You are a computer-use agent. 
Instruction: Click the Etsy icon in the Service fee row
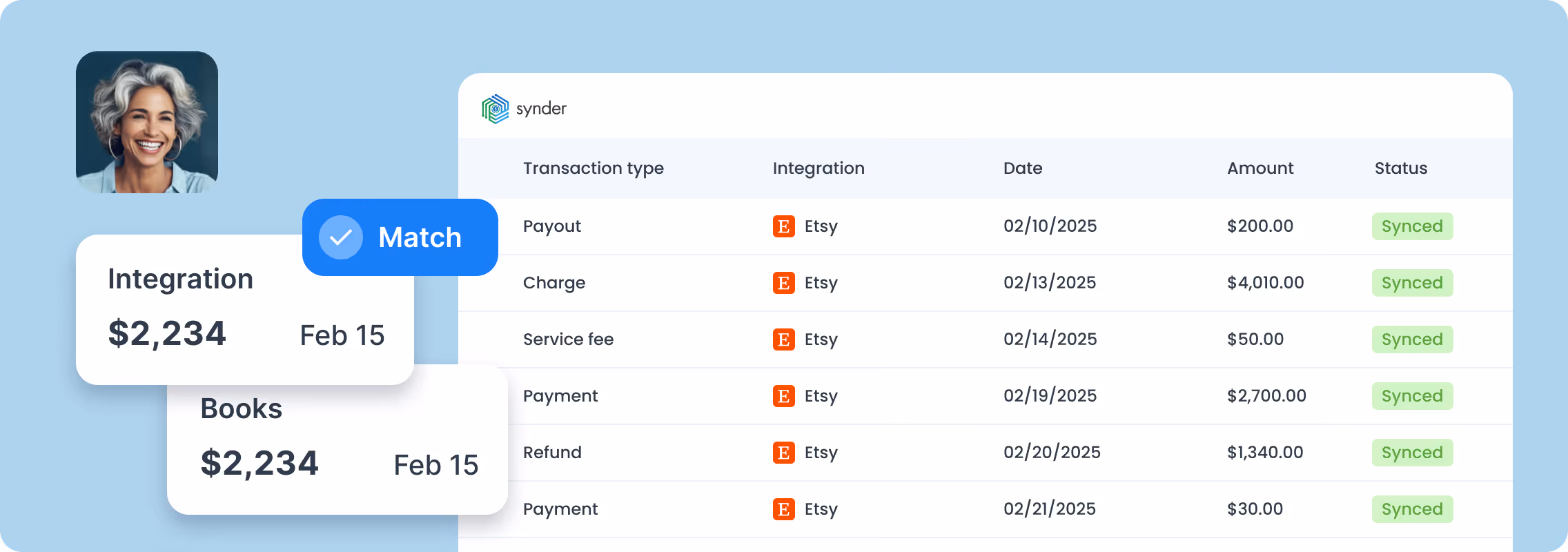click(x=783, y=339)
